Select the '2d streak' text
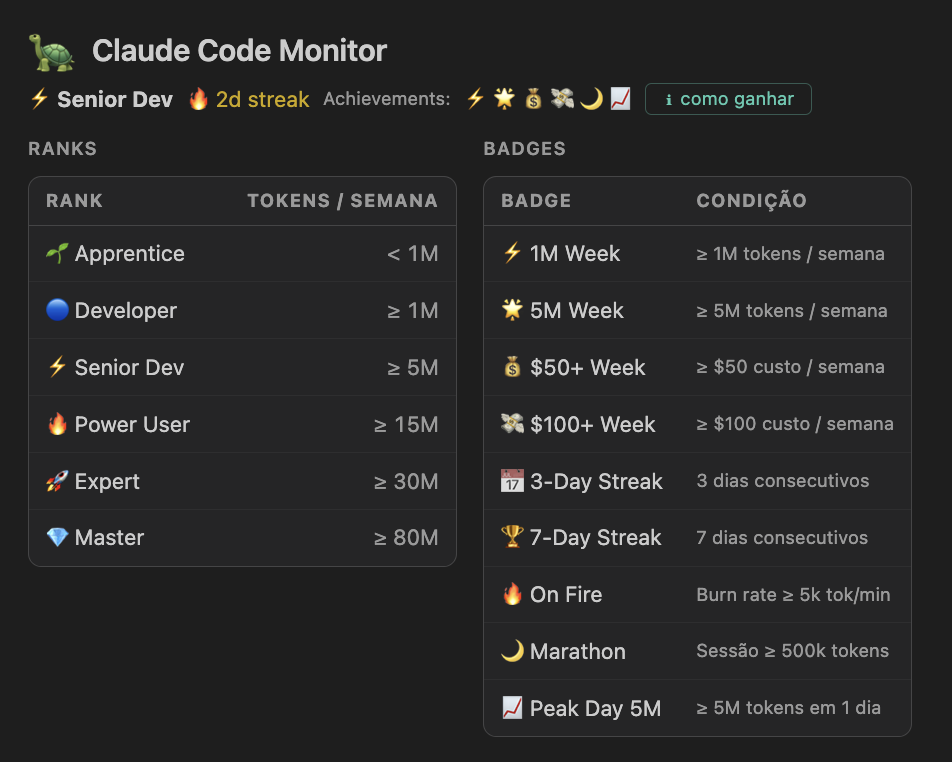Viewport: 952px width, 762px height. click(x=262, y=99)
